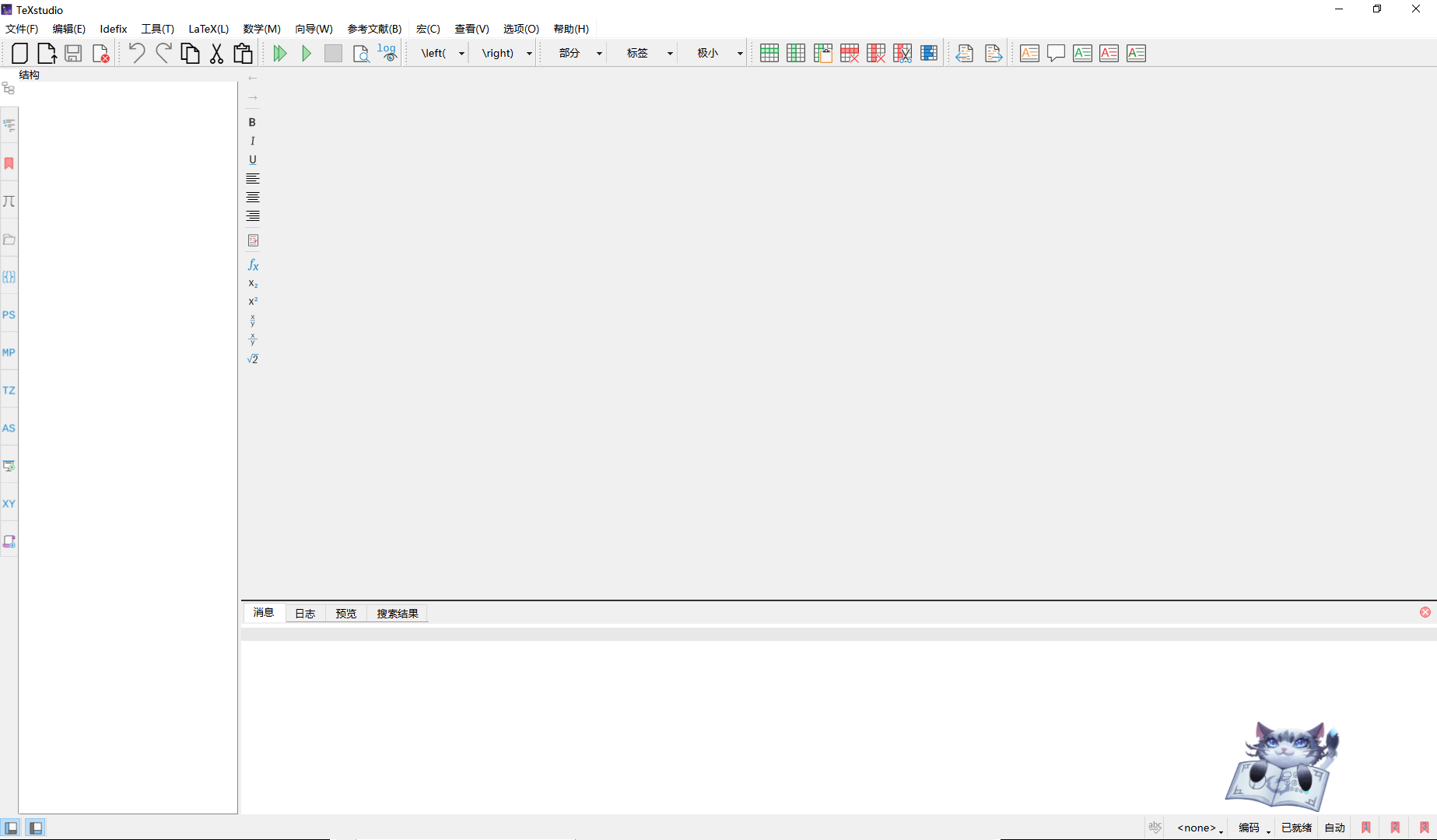
Task: Toggle the bookmarks panel in sidebar
Action: point(9,163)
